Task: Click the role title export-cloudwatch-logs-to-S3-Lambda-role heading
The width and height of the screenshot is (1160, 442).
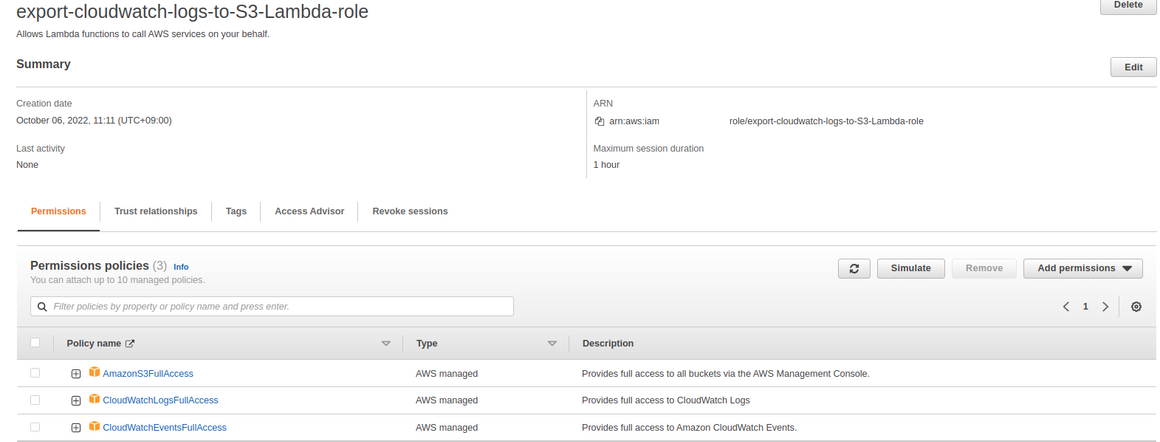Action: [x=192, y=12]
